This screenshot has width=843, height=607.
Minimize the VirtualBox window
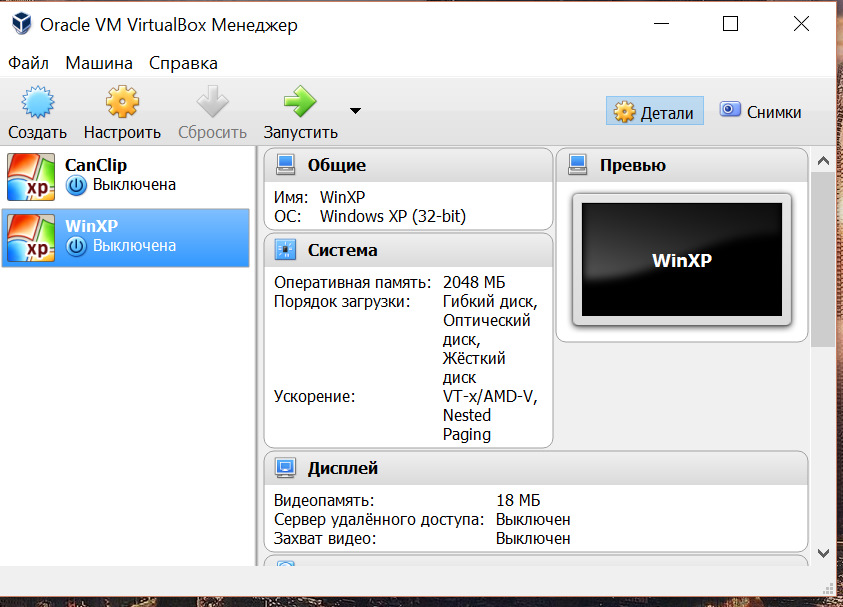pyautogui.click(x=661, y=24)
